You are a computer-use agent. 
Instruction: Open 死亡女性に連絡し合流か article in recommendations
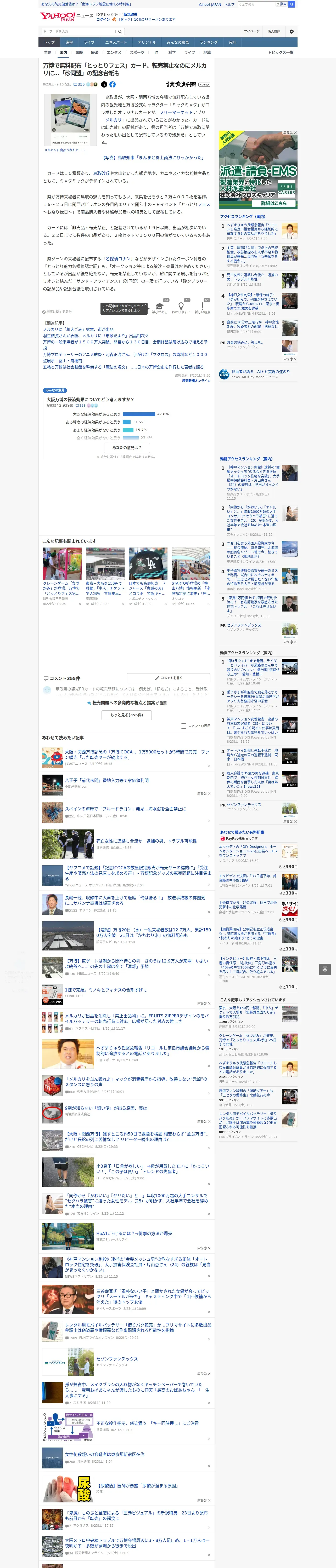146,841
